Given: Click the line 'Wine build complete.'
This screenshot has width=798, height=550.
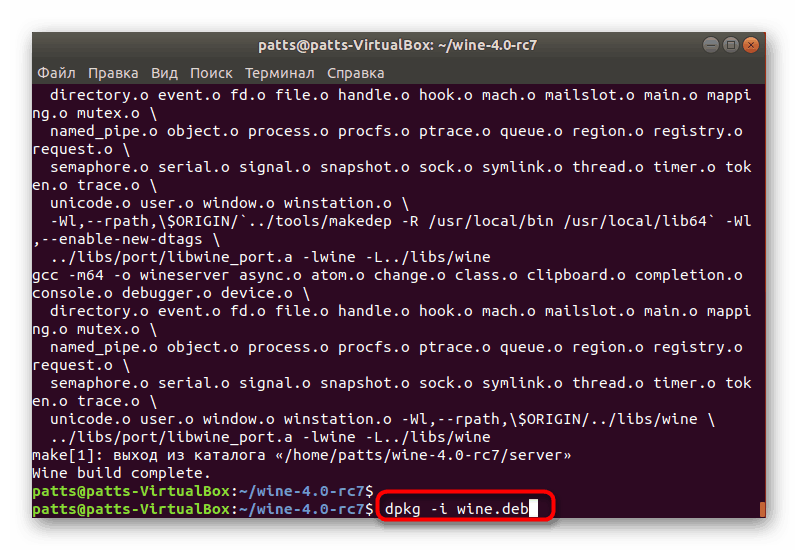Looking at the screenshot, I should (x=121, y=473).
